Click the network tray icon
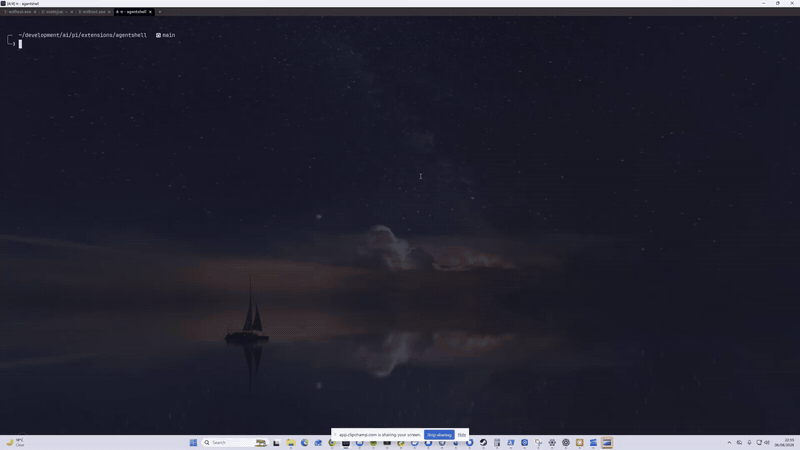Image resolution: width=800 pixels, height=450 pixels. click(759, 442)
